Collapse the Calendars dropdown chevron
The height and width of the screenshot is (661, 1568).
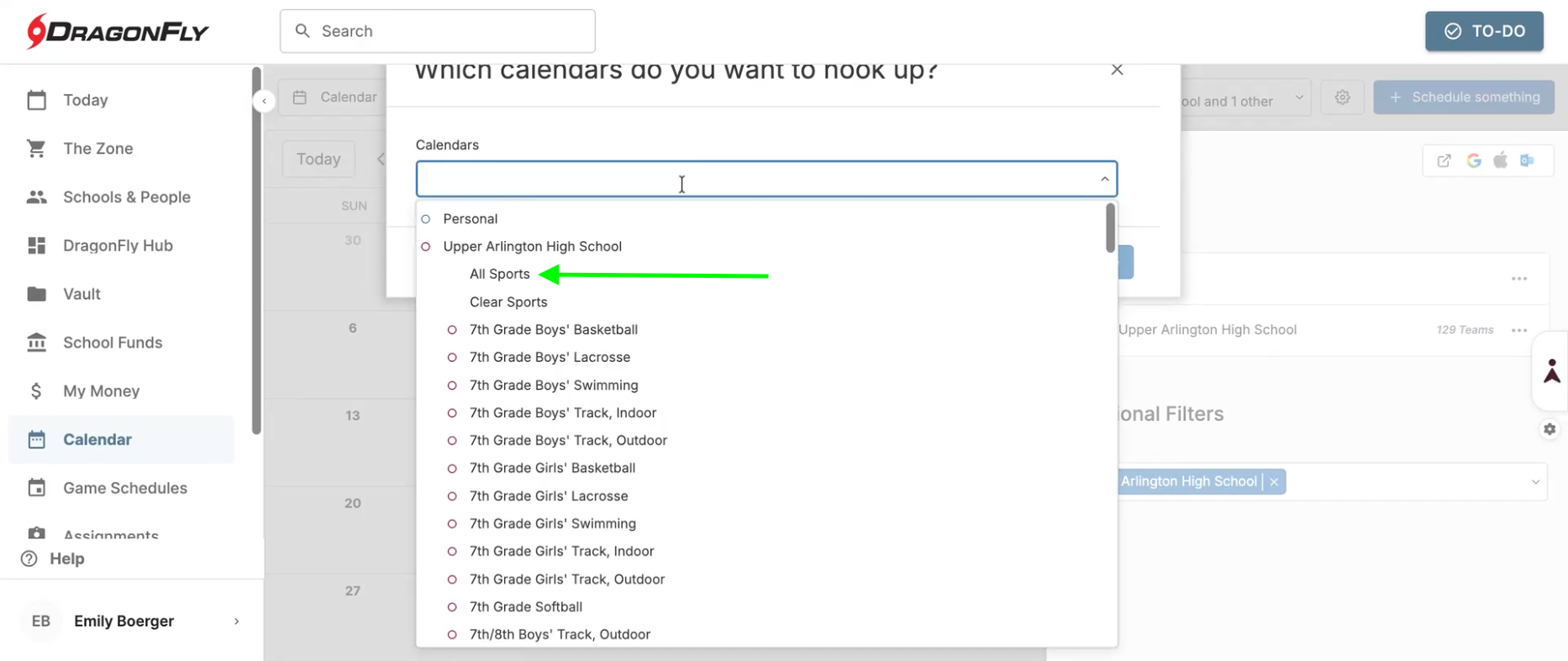(x=1104, y=179)
